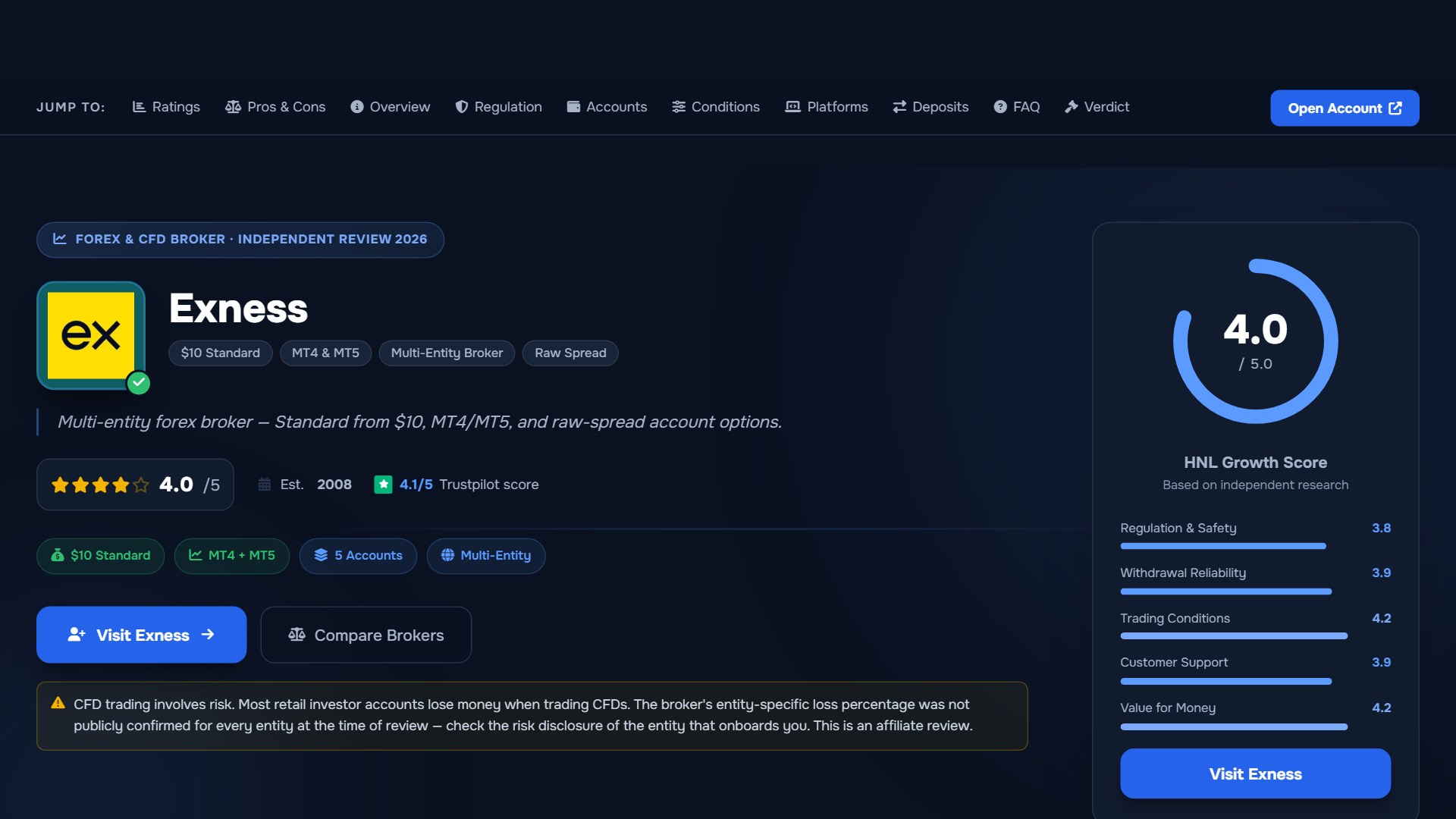Click the layers icon in 5 Accounts pill
The width and height of the screenshot is (1456, 819).
321,556
